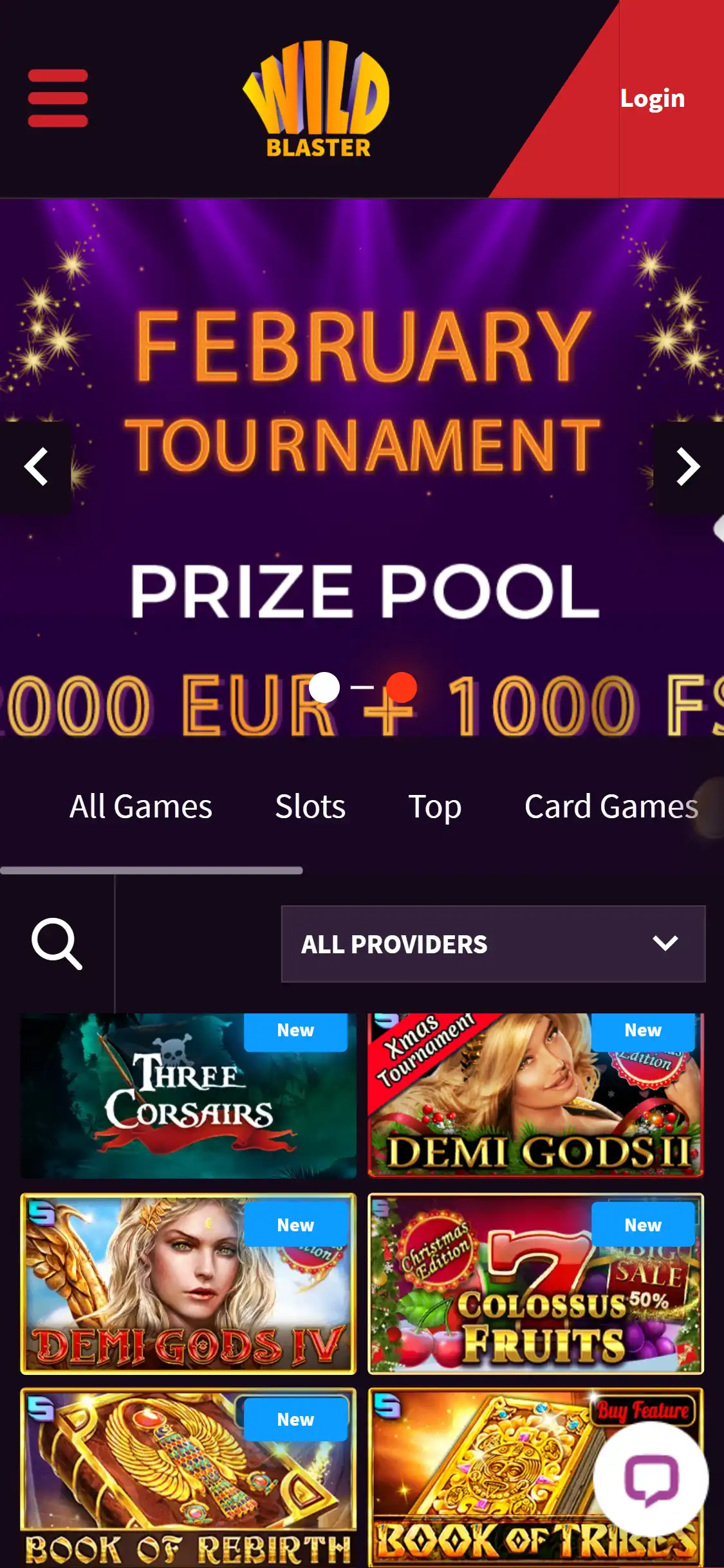Open the Card Games category
This screenshot has width=724, height=1568.
click(x=611, y=807)
